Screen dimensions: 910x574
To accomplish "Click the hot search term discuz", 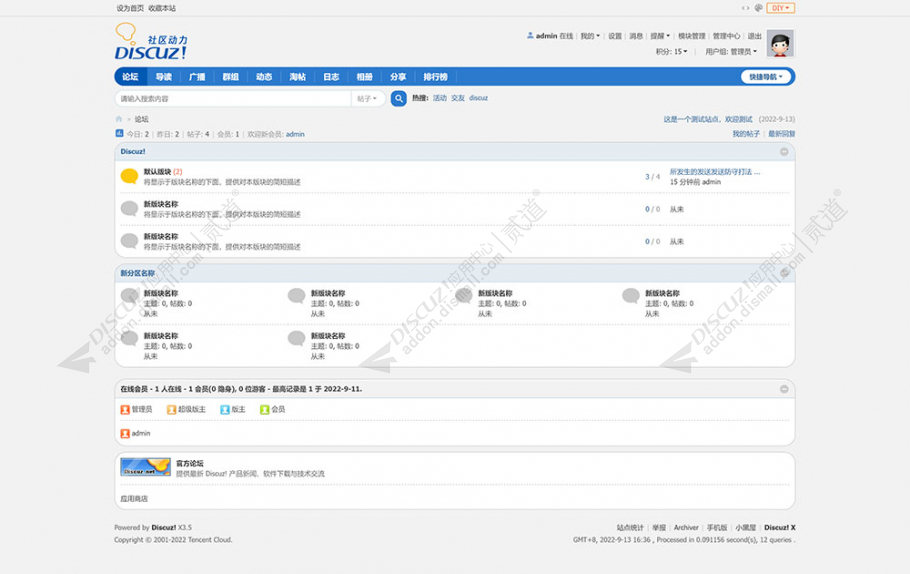I will (478, 98).
